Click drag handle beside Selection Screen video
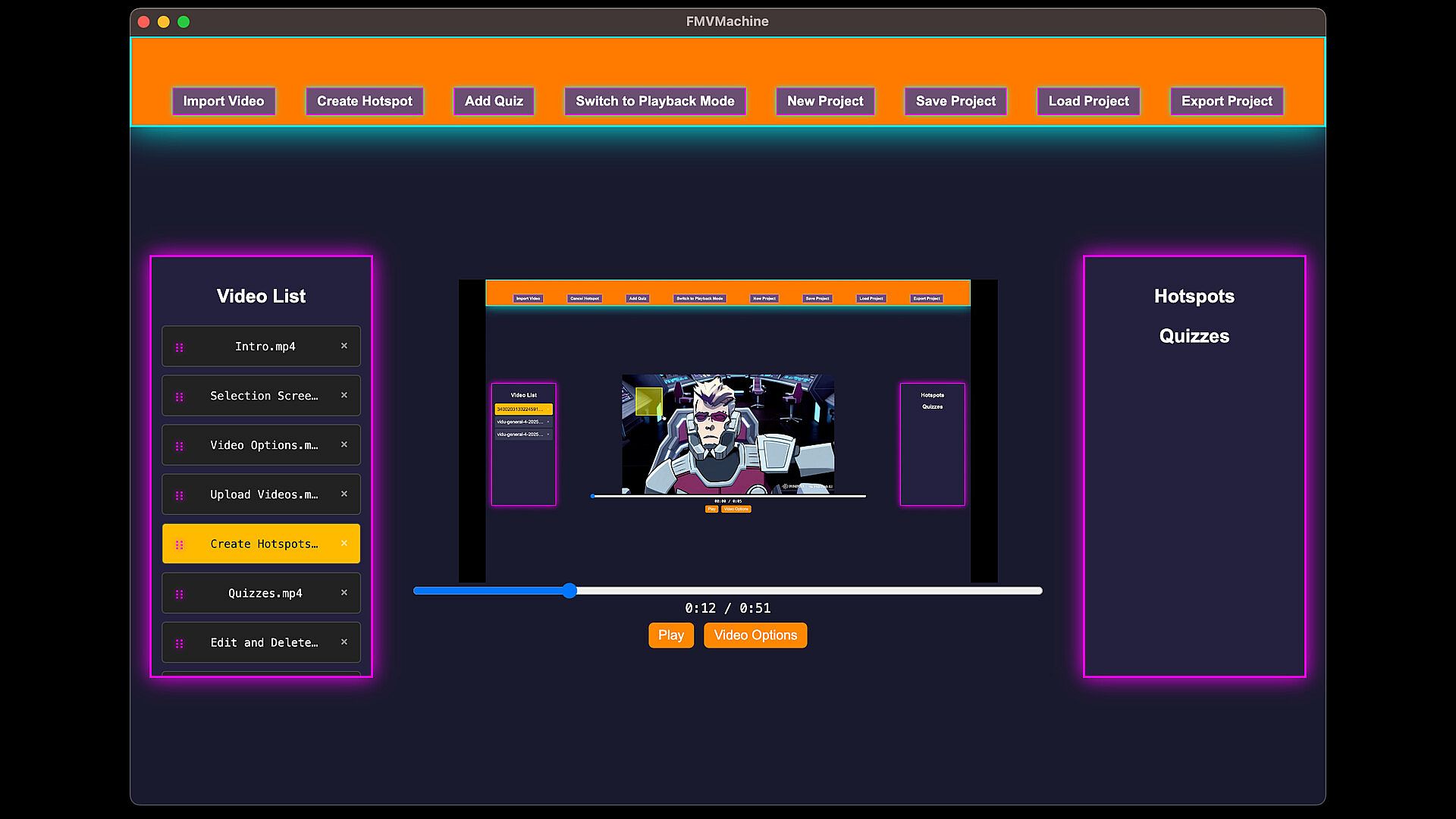 click(x=180, y=397)
